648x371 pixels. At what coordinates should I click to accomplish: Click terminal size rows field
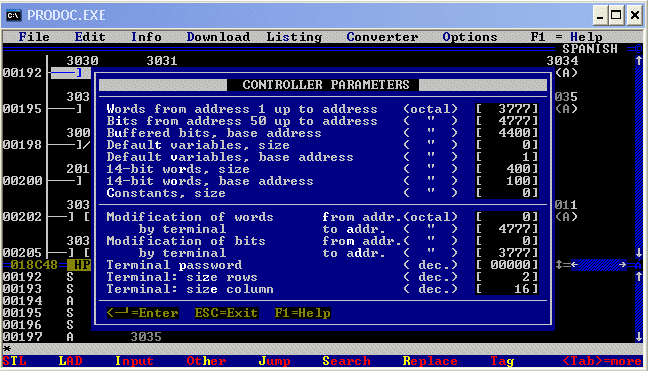[507, 276]
